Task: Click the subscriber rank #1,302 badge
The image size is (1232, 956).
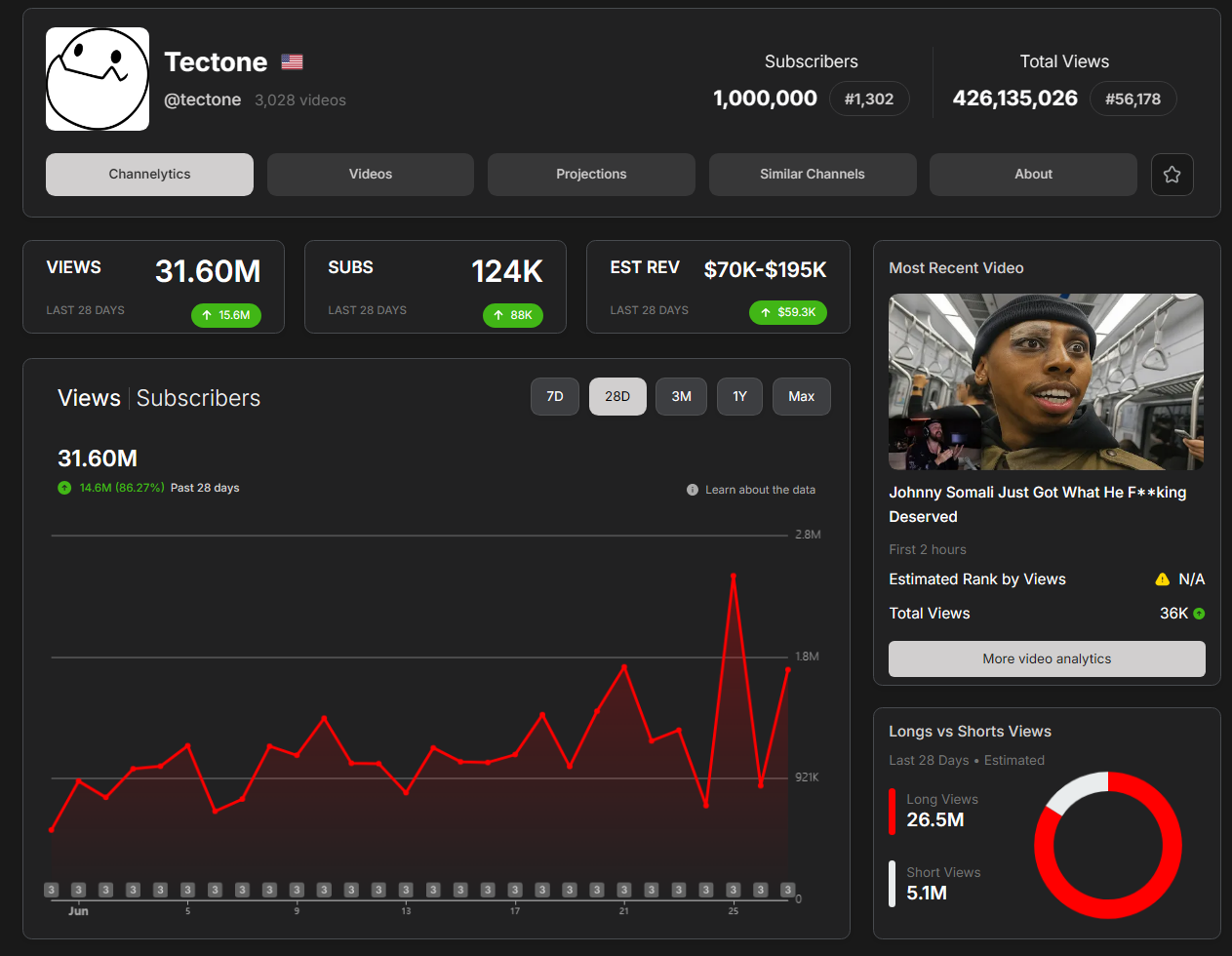Action: point(869,99)
